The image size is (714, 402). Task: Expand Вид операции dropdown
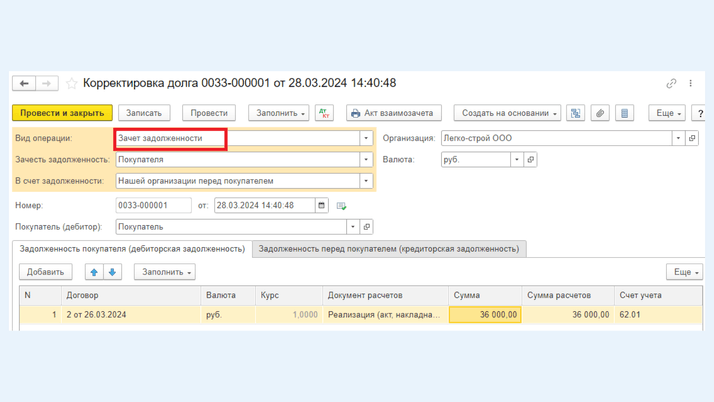(x=366, y=138)
